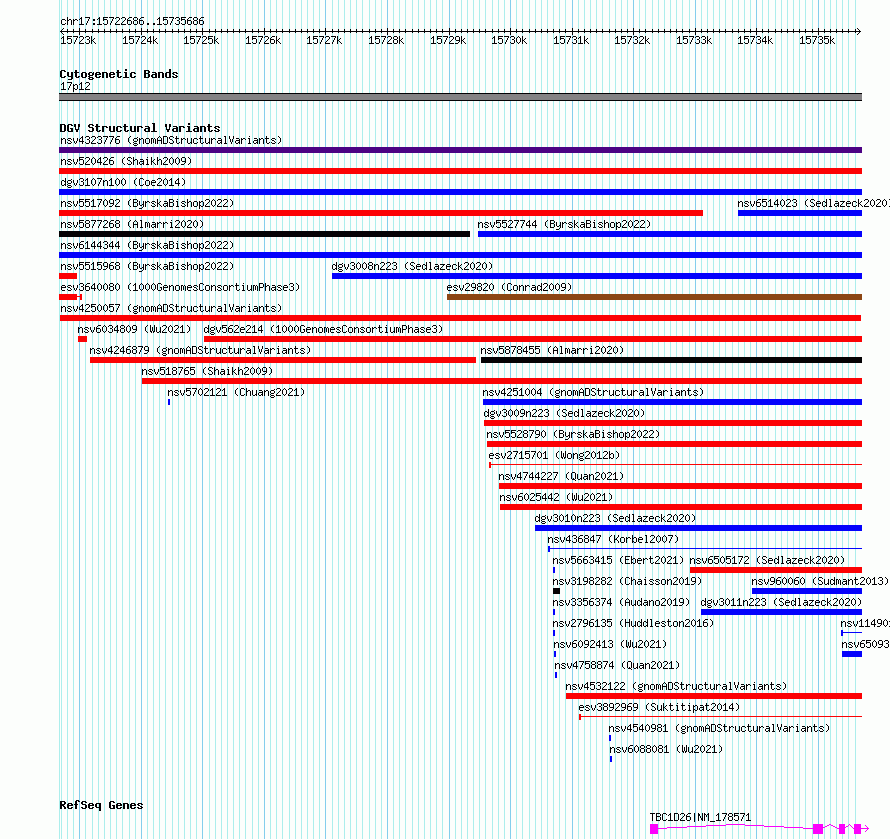Click the chr17:15722686..15735686 region label
Screen dimensions: 890x839
click(x=132, y=21)
